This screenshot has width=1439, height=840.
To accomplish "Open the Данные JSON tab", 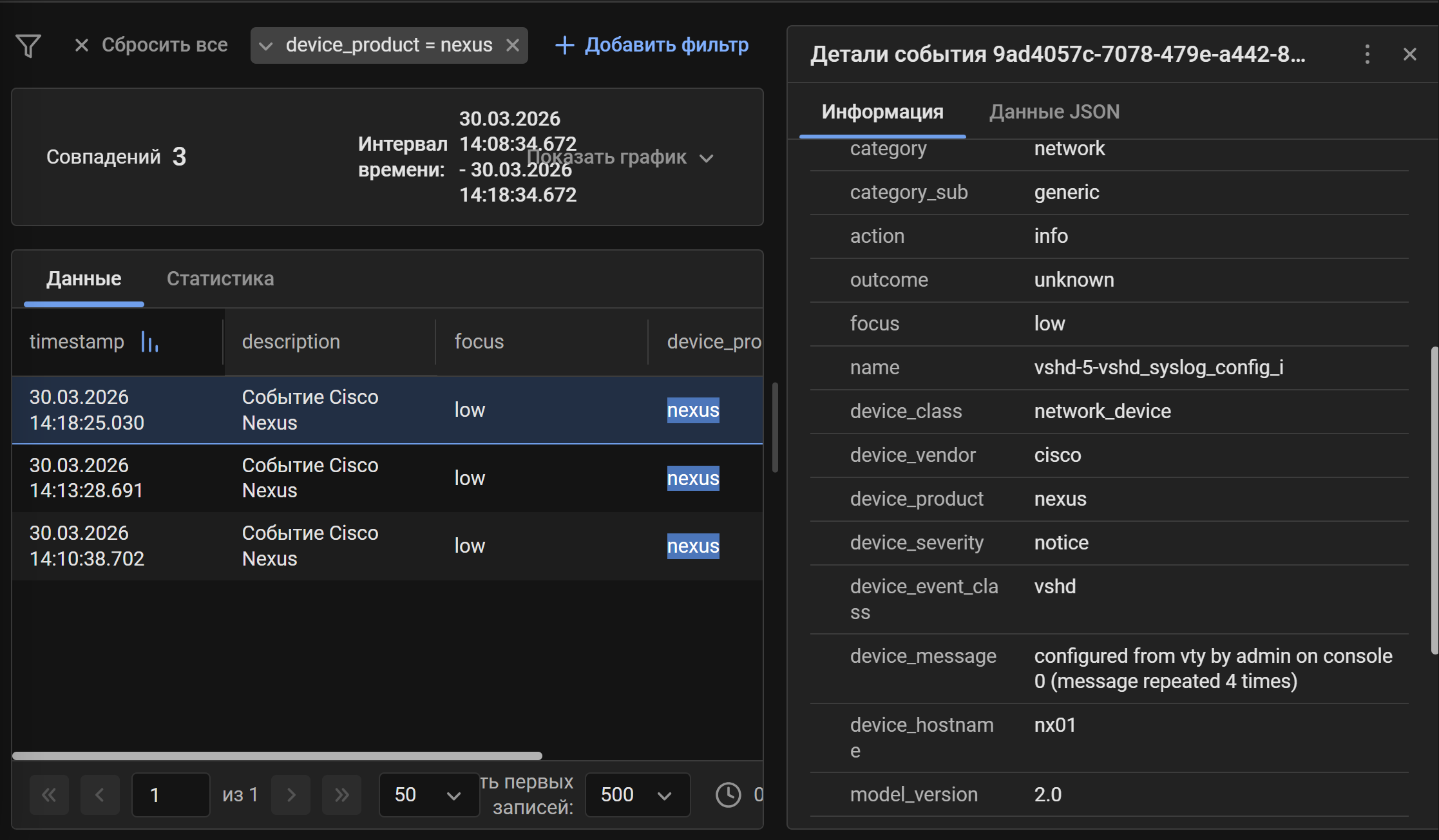I will (1054, 111).
